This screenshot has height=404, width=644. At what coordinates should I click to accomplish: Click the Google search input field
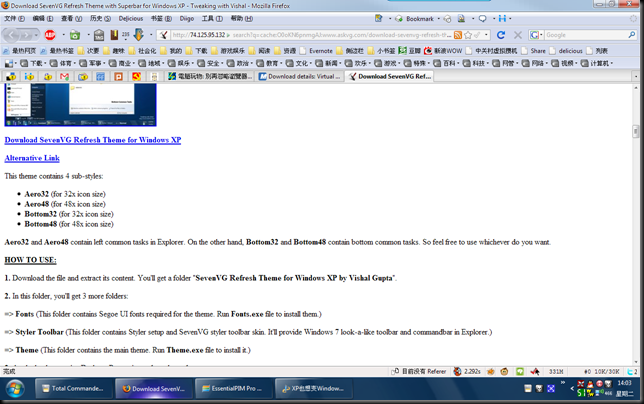[x=585, y=35]
